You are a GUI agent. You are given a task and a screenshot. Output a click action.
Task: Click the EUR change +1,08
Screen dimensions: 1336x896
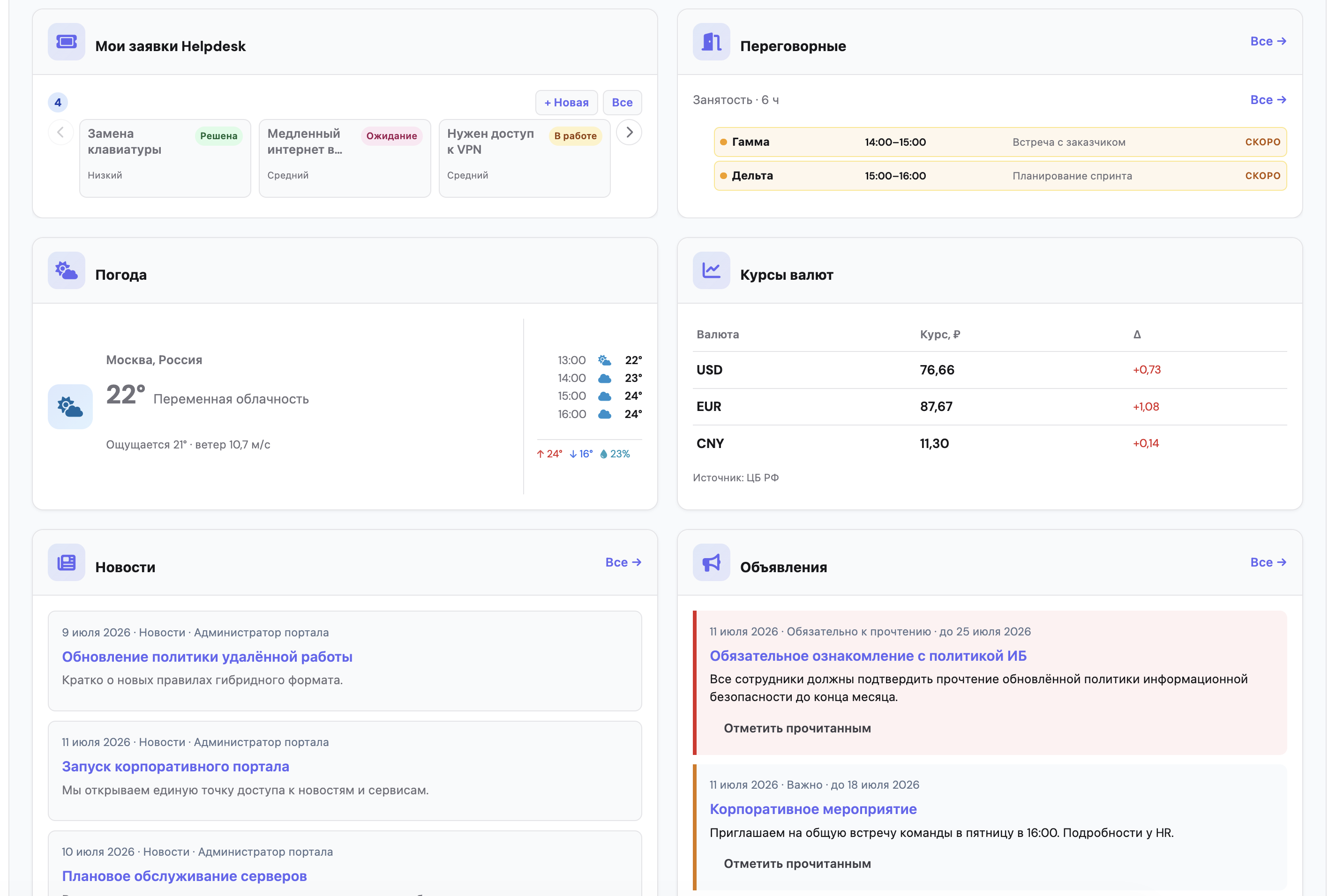coord(1146,407)
